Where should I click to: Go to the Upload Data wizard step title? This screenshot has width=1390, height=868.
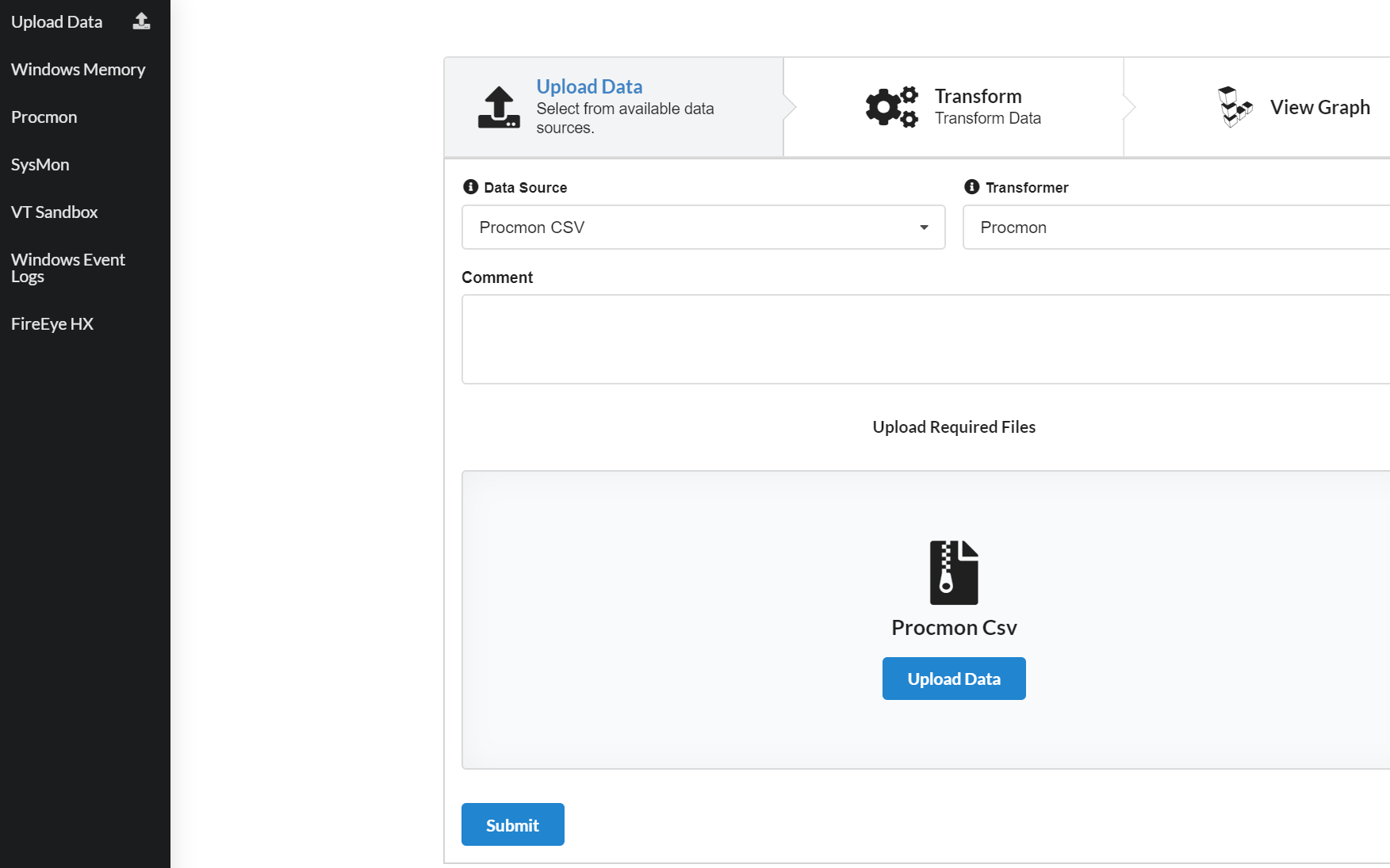589,86
